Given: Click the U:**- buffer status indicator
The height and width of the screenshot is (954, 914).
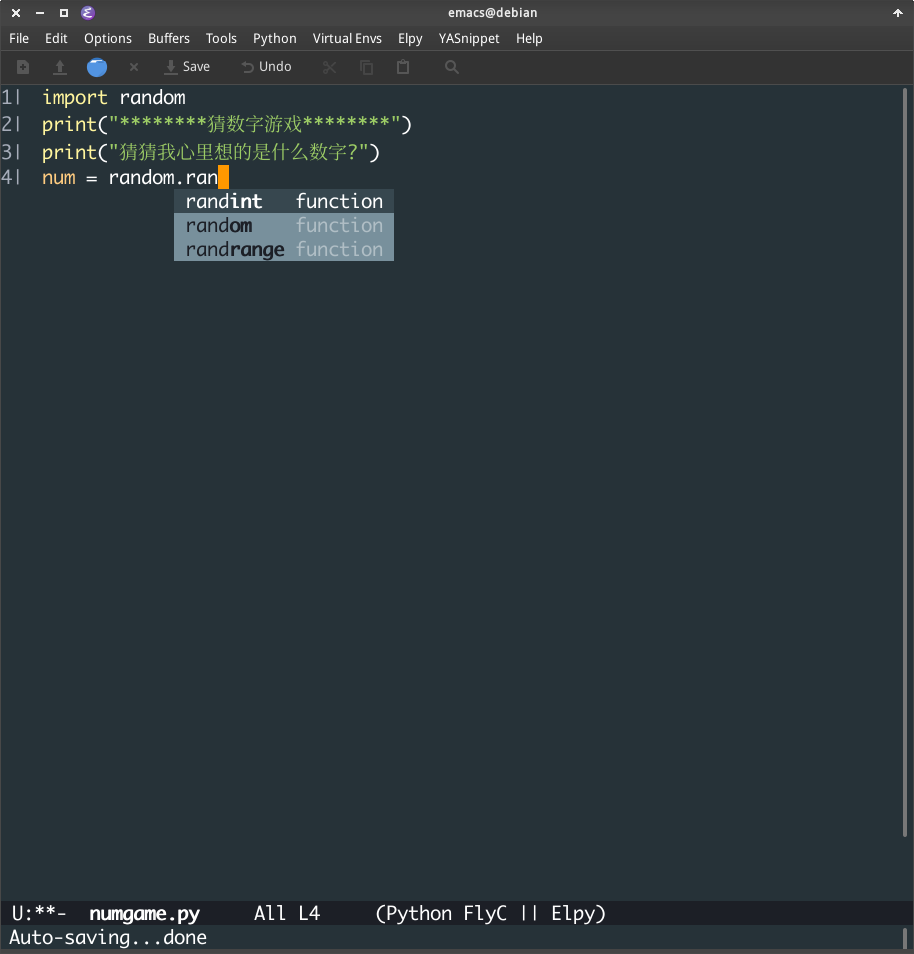Looking at the screenshot, I should pos(38,913).
